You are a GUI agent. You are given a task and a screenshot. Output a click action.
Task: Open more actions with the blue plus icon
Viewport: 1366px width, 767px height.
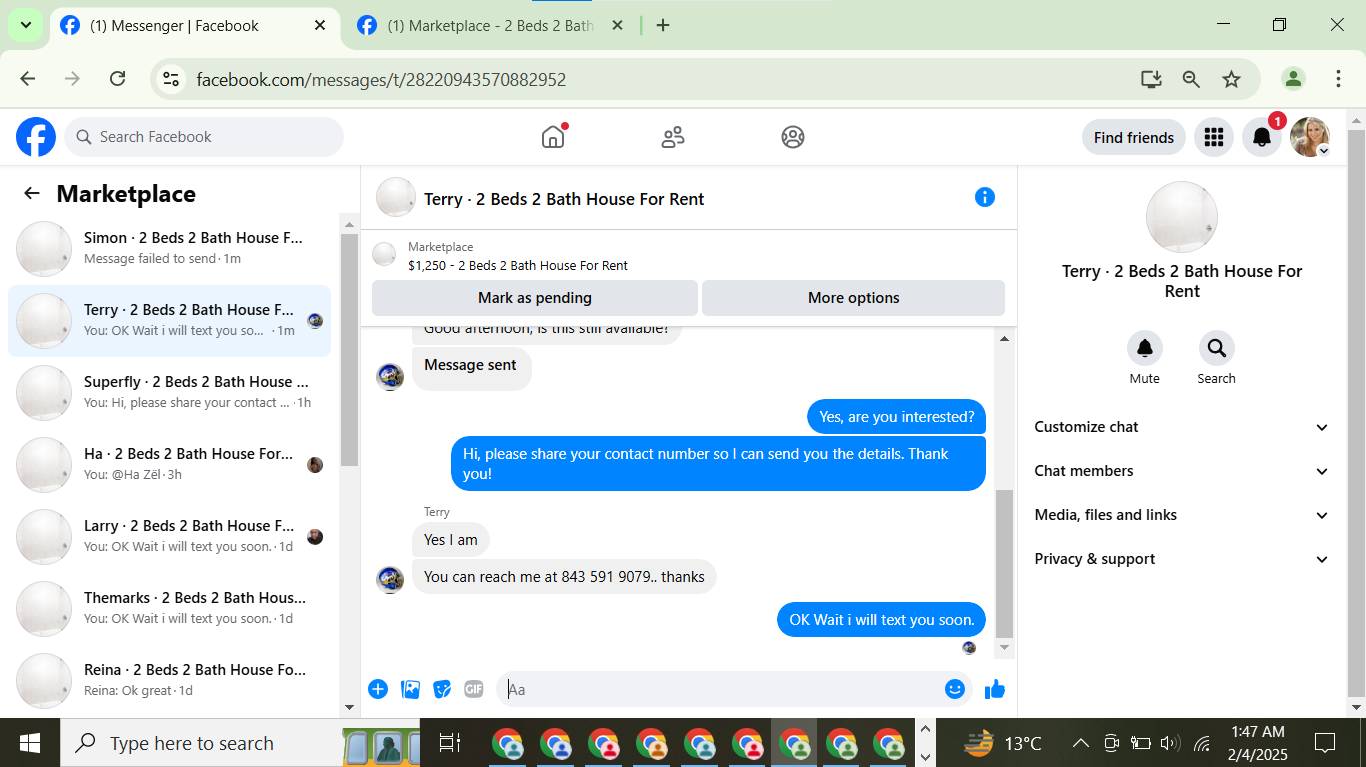pos(378,689)
